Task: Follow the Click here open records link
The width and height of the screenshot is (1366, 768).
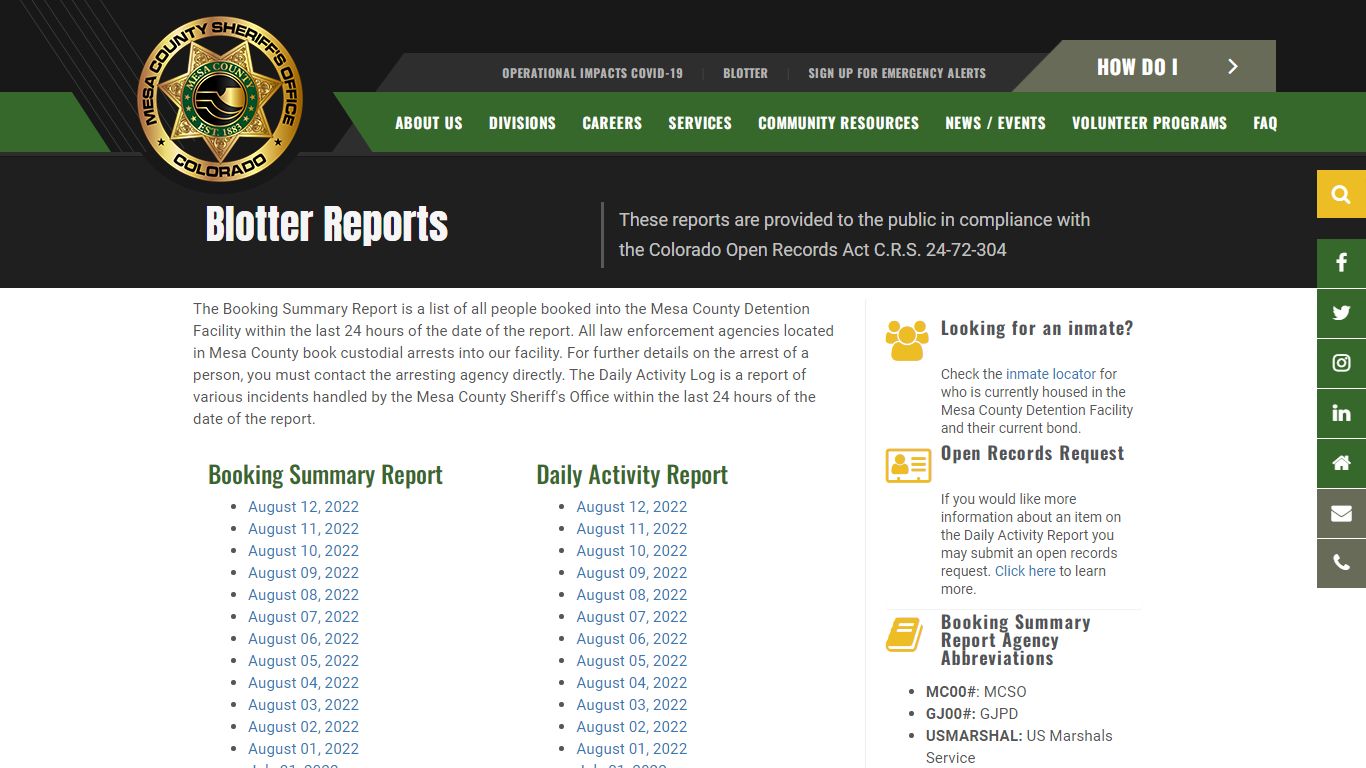Action: 1025,571
